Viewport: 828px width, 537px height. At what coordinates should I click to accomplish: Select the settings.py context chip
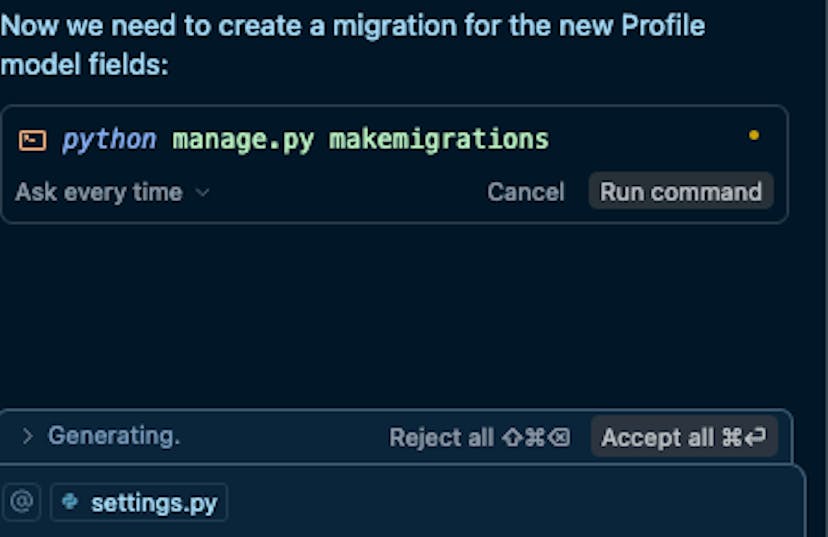coord(140,503)
